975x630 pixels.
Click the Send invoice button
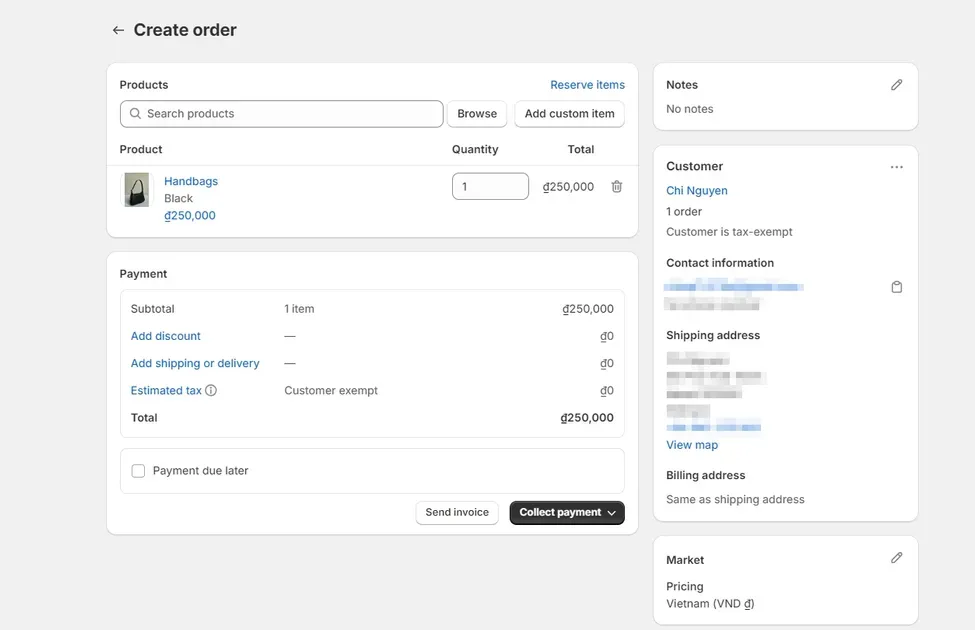point(457,513)
